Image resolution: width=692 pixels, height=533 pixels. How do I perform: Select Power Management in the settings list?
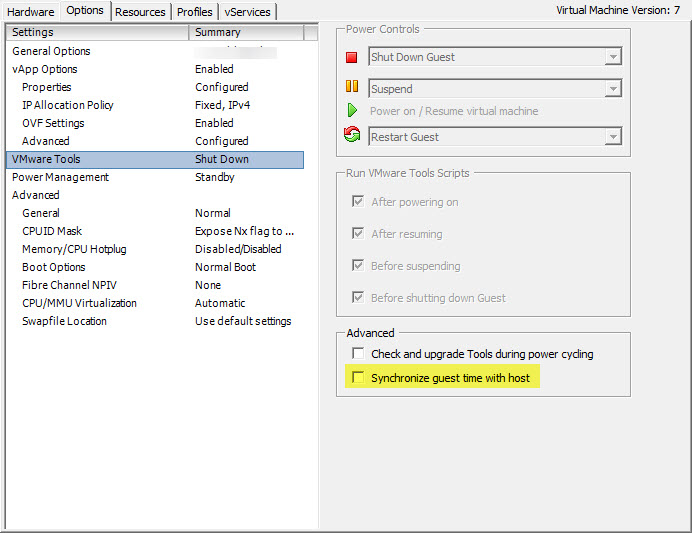click(x=60, y=177)
